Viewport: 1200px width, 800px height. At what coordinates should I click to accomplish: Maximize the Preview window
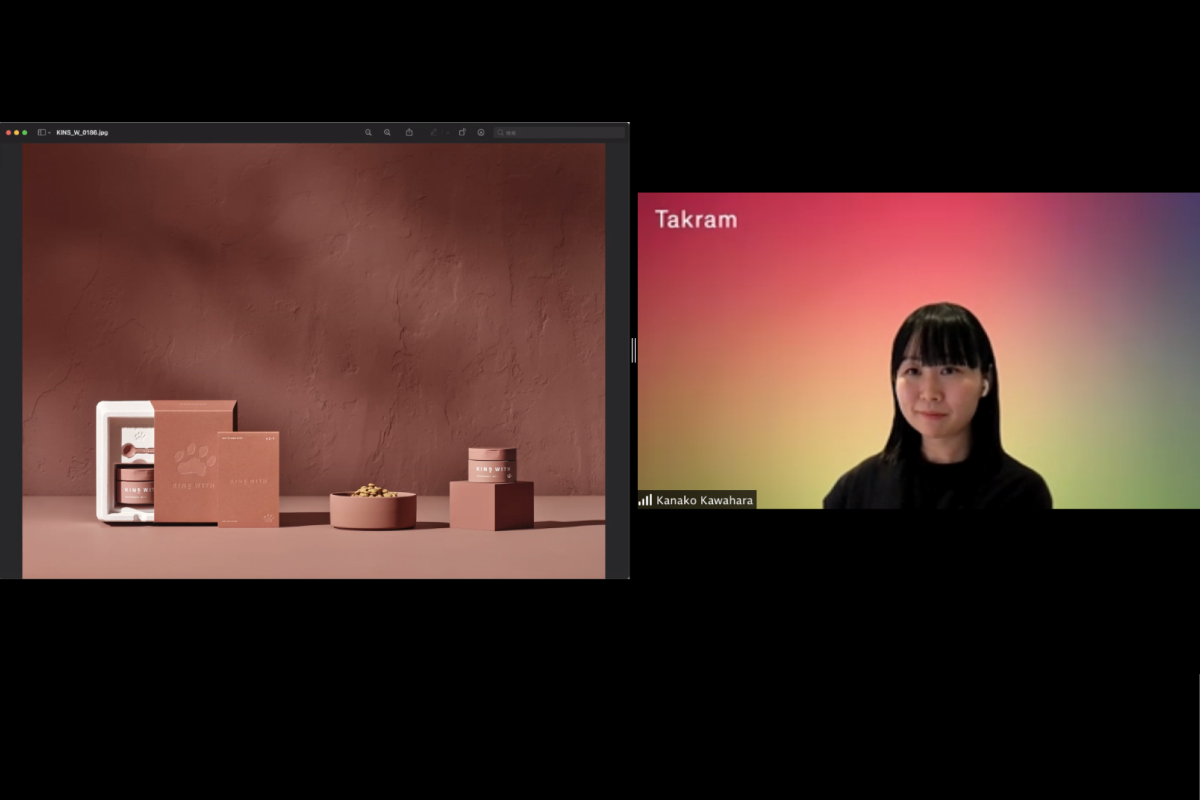click(24, 132)
